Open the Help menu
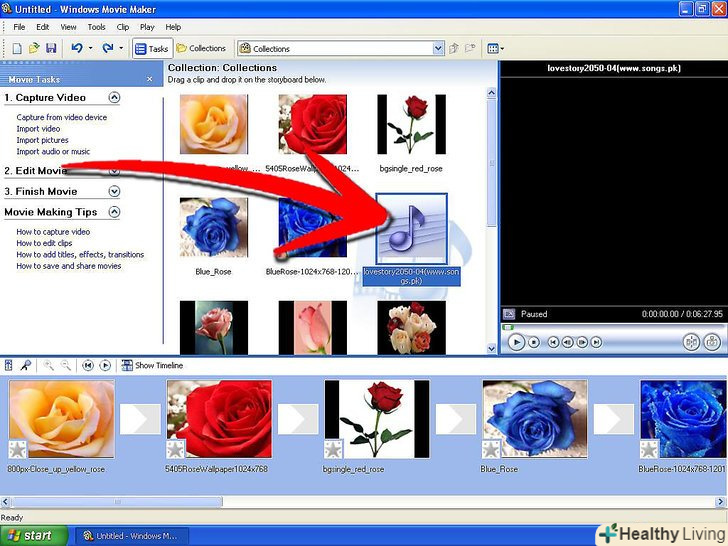This screenshot has height=546, width=728. coord(173,27)
